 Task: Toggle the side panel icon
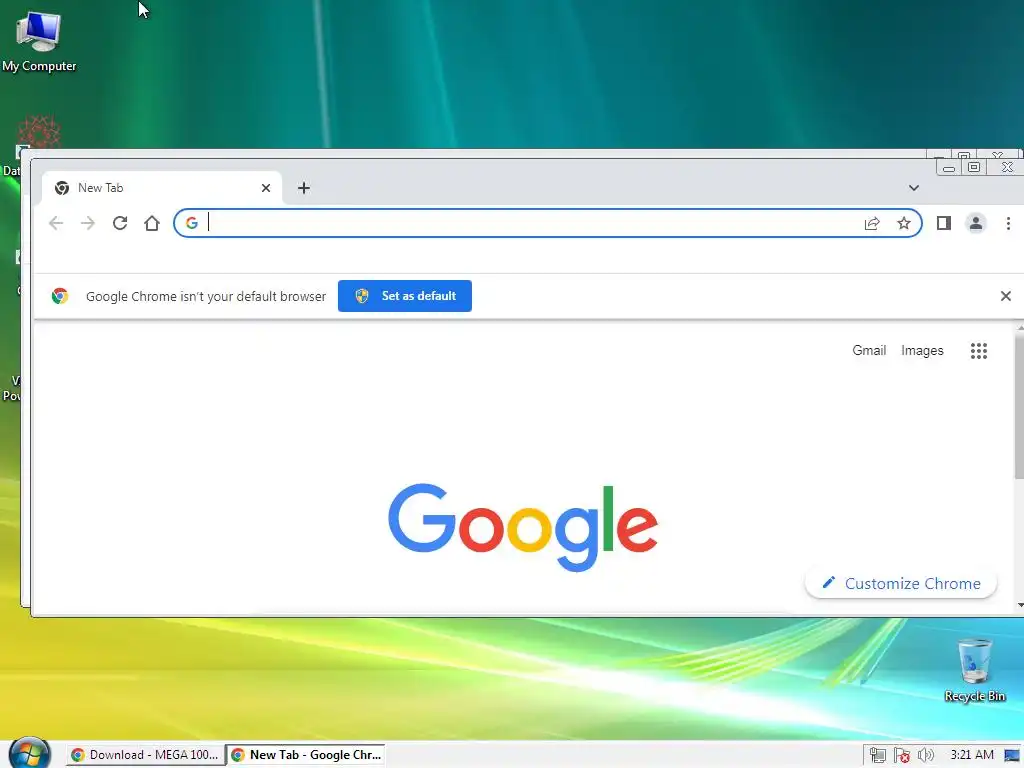(x=944, y=223)
